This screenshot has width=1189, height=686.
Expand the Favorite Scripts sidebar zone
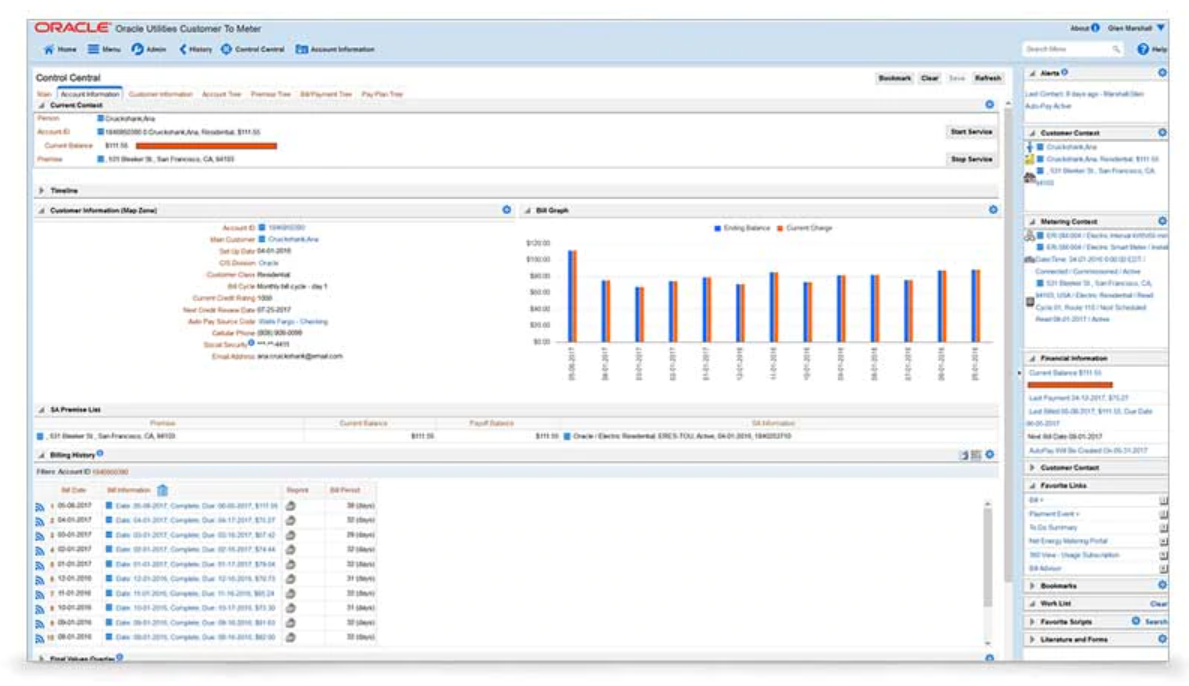tap(1032, 622)
